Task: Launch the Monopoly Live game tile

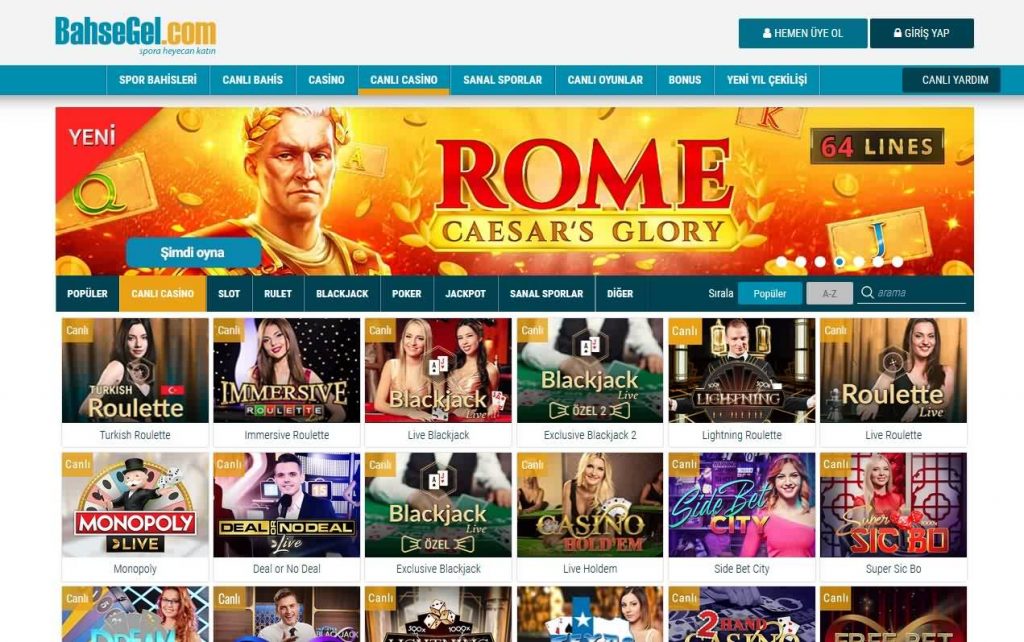Action: pos(135,505)
